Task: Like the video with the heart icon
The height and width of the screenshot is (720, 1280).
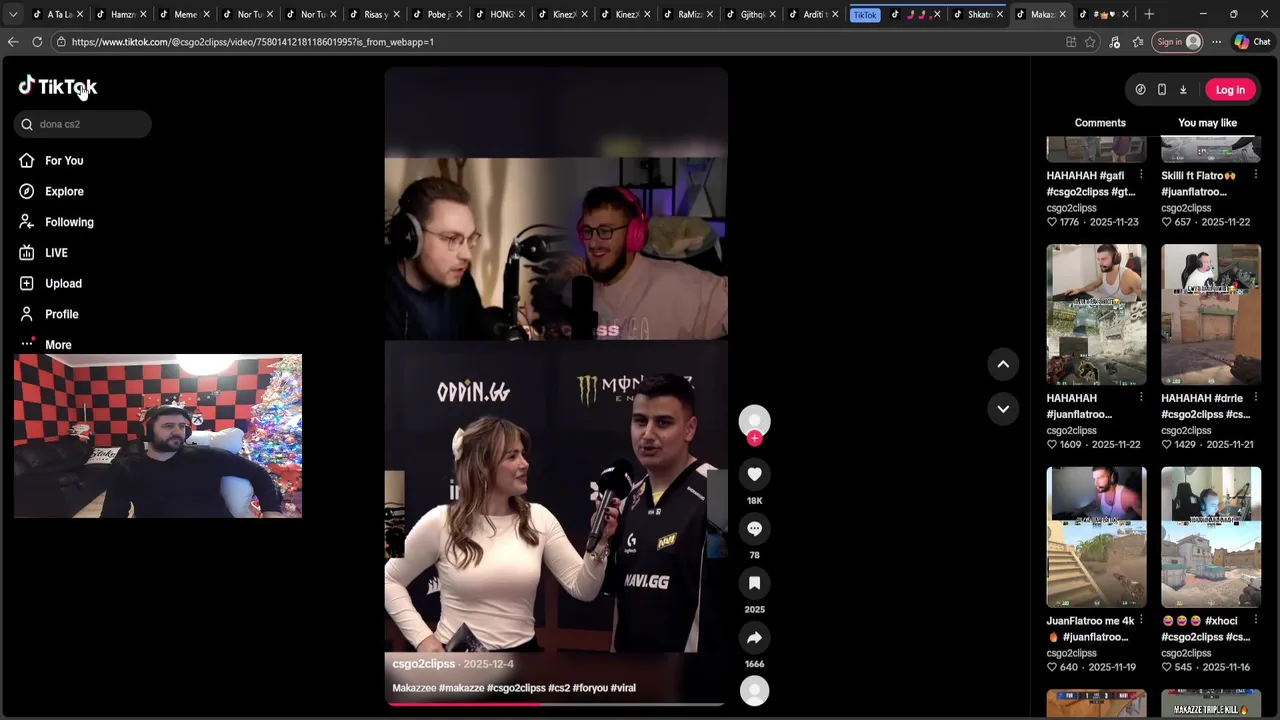Action: 754,474
